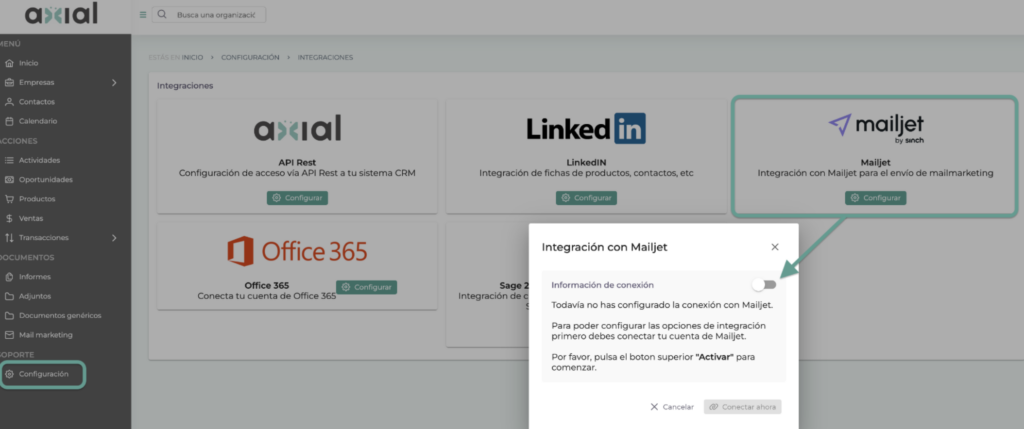Click the Actividades list icon
This screenshot has width=1024, height=429.
click(9, 160)
